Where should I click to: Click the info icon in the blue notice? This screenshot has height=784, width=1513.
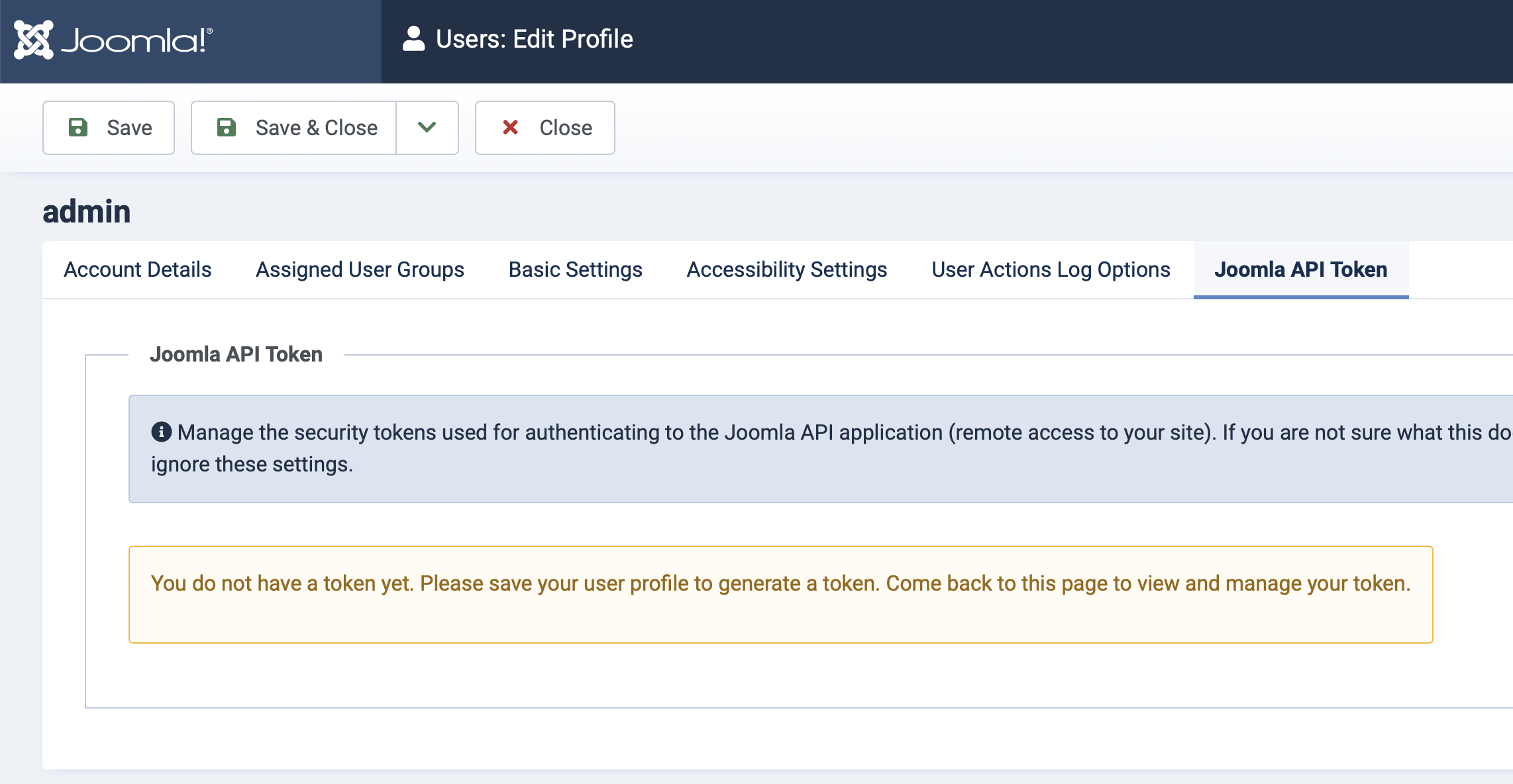161,432
